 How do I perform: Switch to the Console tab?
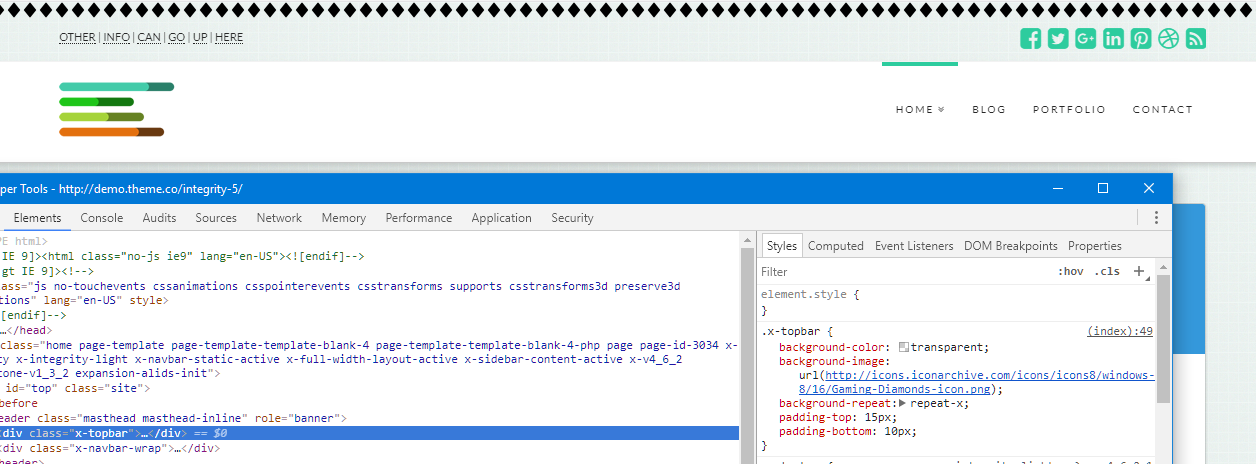click(x=102, y=218)
